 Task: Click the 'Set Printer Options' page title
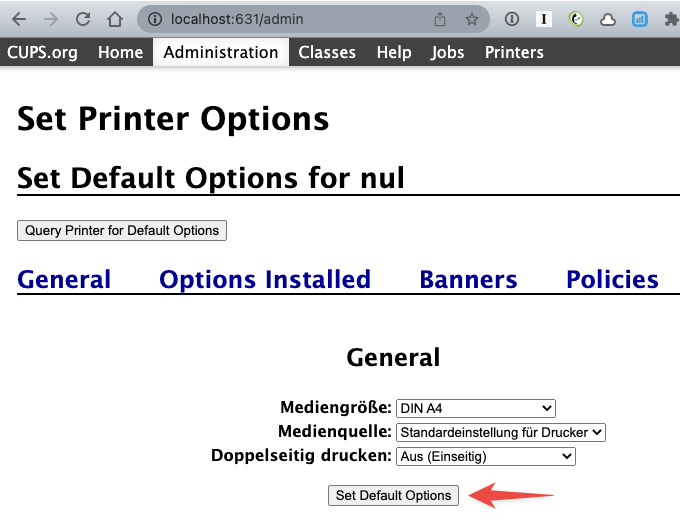point(173,119)
